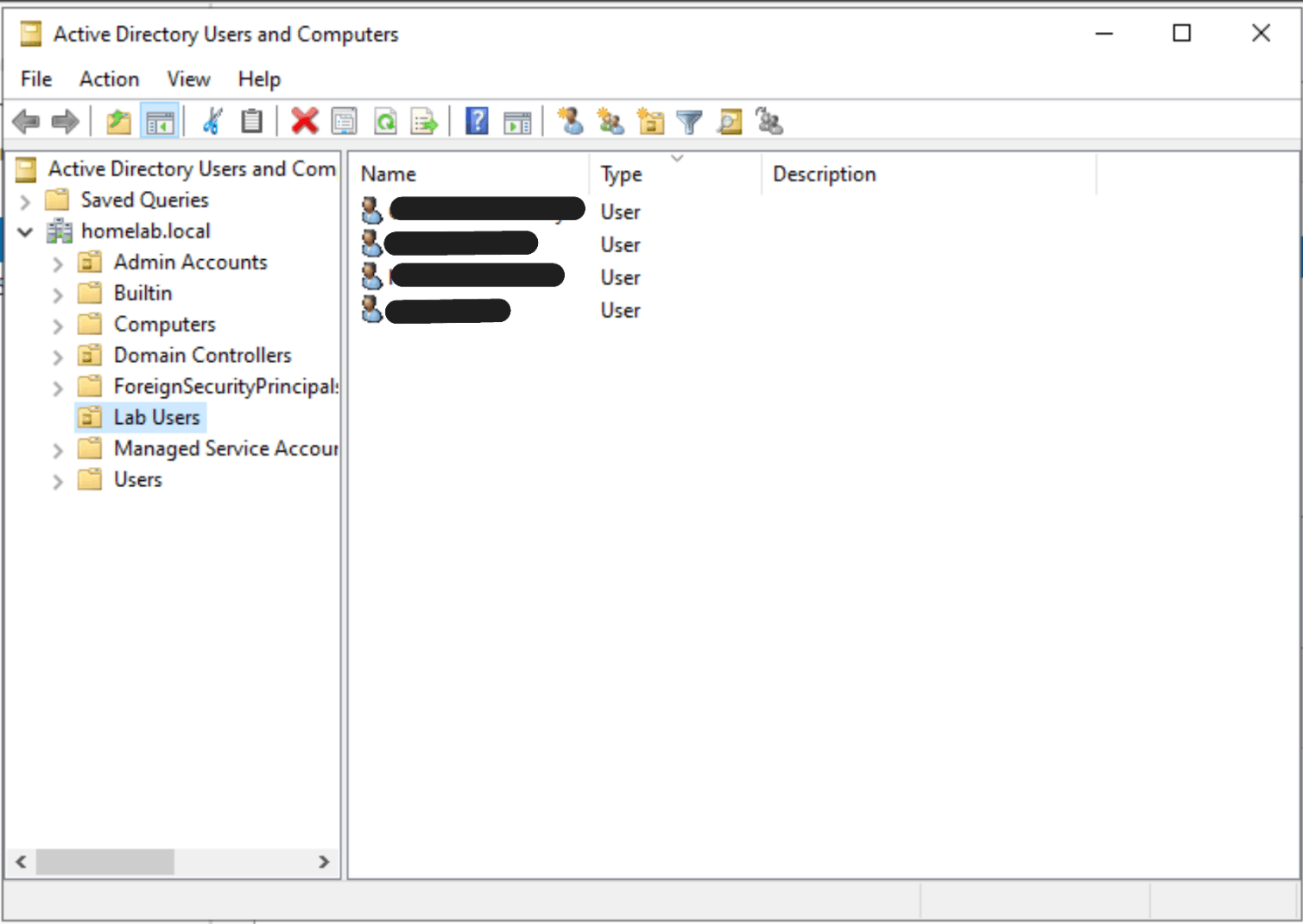Screen dimensions: 1303x924
Task: Open the Help menu
Action: tap(259, 79)
